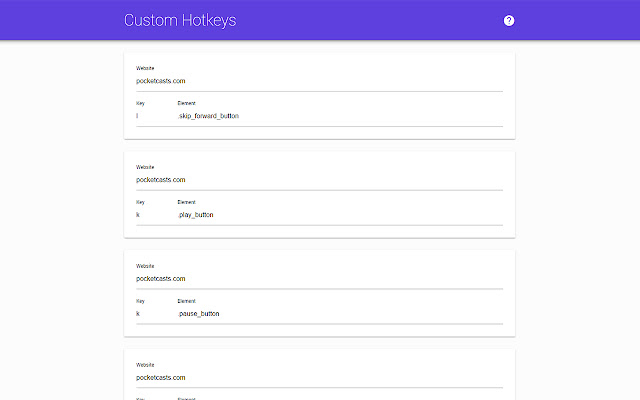Image resolution: width=640 pixels, height=400 pixels.
Task: Click Key label in the play_button card
Action: (140, 202)
